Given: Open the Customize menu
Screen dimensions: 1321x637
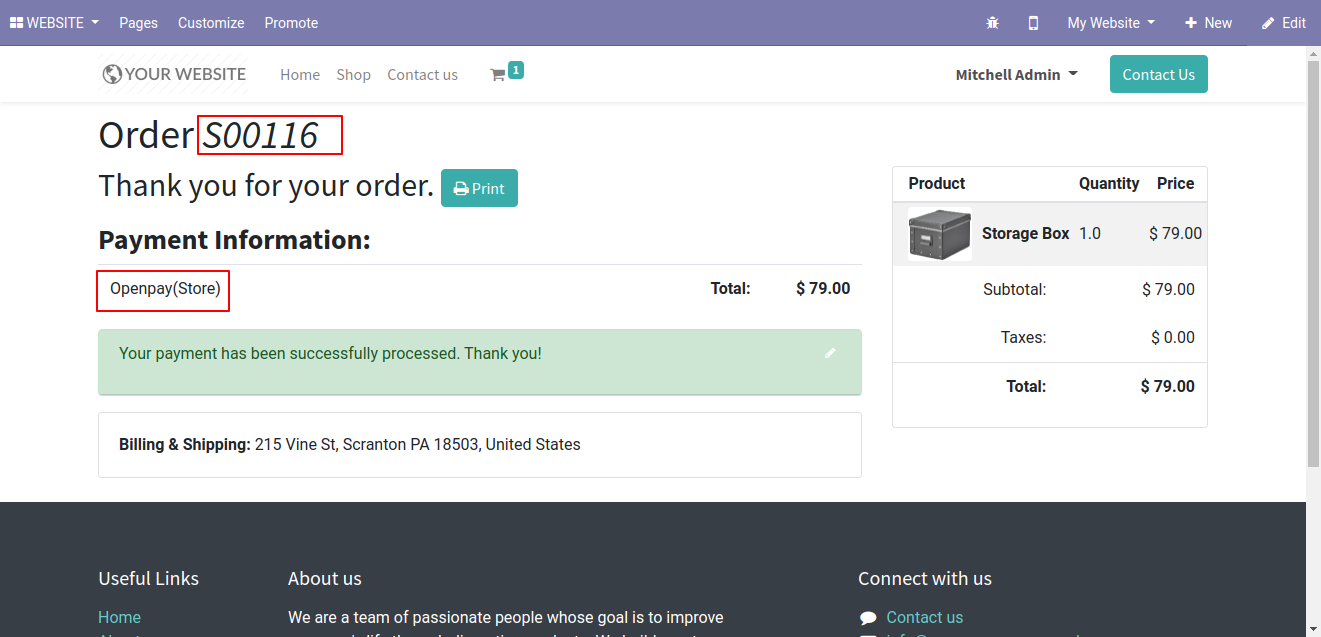Looking at the screenshot, I should 211,23.
